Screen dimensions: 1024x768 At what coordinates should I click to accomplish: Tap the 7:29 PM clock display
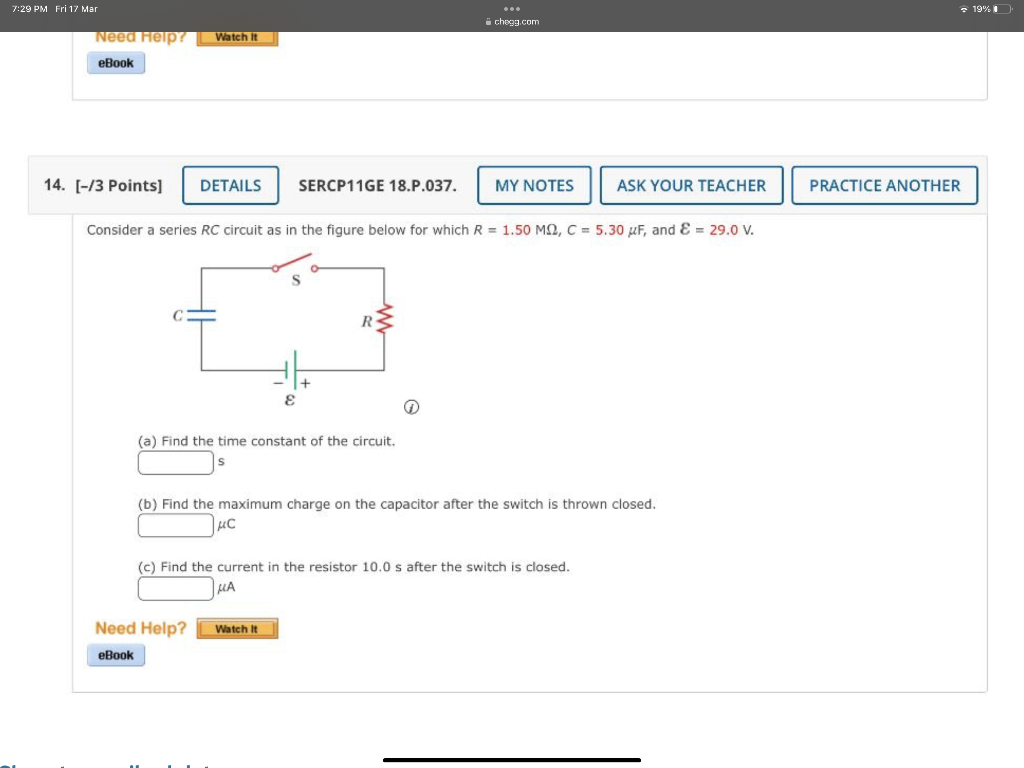click(30, 8)
